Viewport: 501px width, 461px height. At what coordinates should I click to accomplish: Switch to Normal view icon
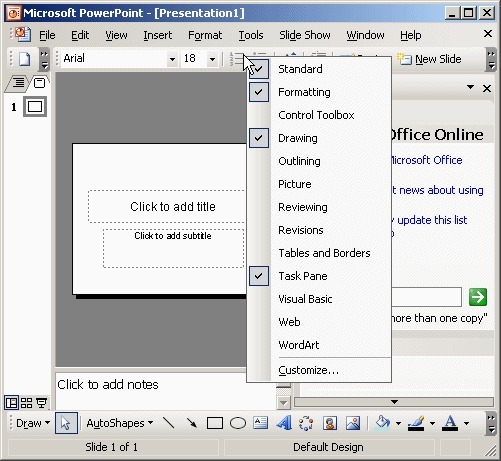[11, 403]
